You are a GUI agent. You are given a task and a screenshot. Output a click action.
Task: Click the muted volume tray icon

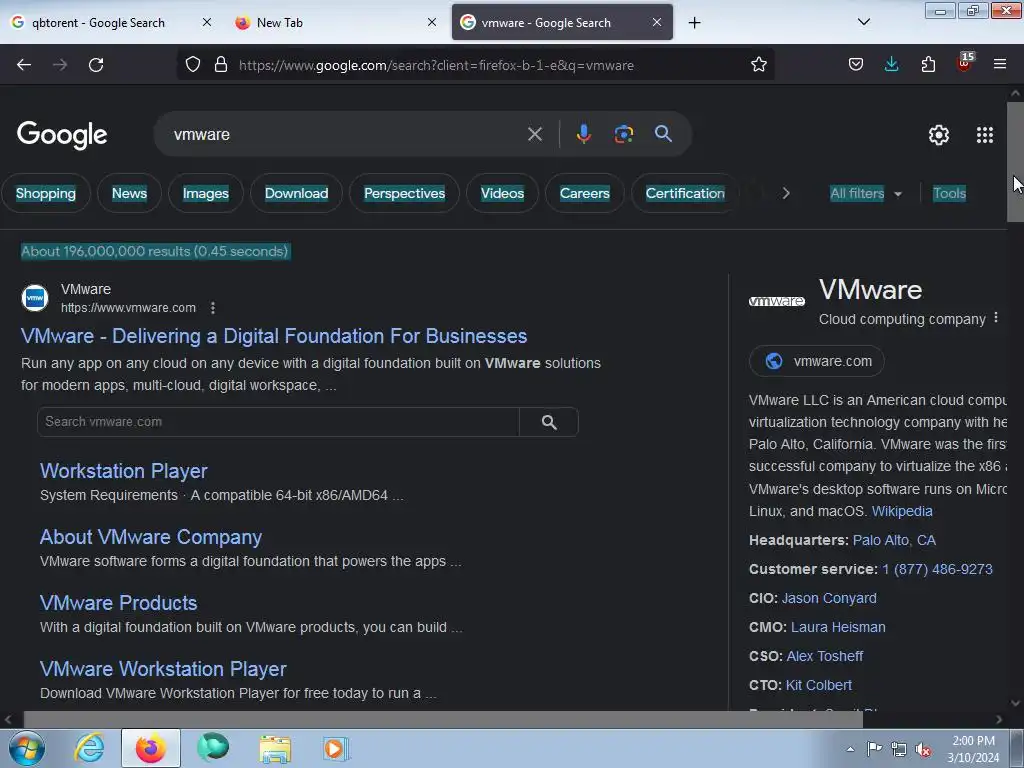click(923, 750)
